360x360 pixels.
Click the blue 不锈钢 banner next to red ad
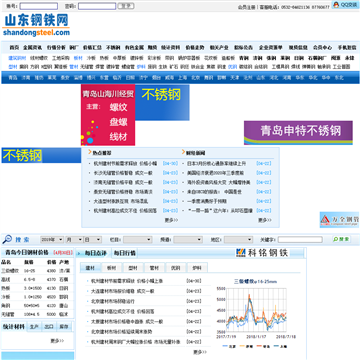[162, 102]
